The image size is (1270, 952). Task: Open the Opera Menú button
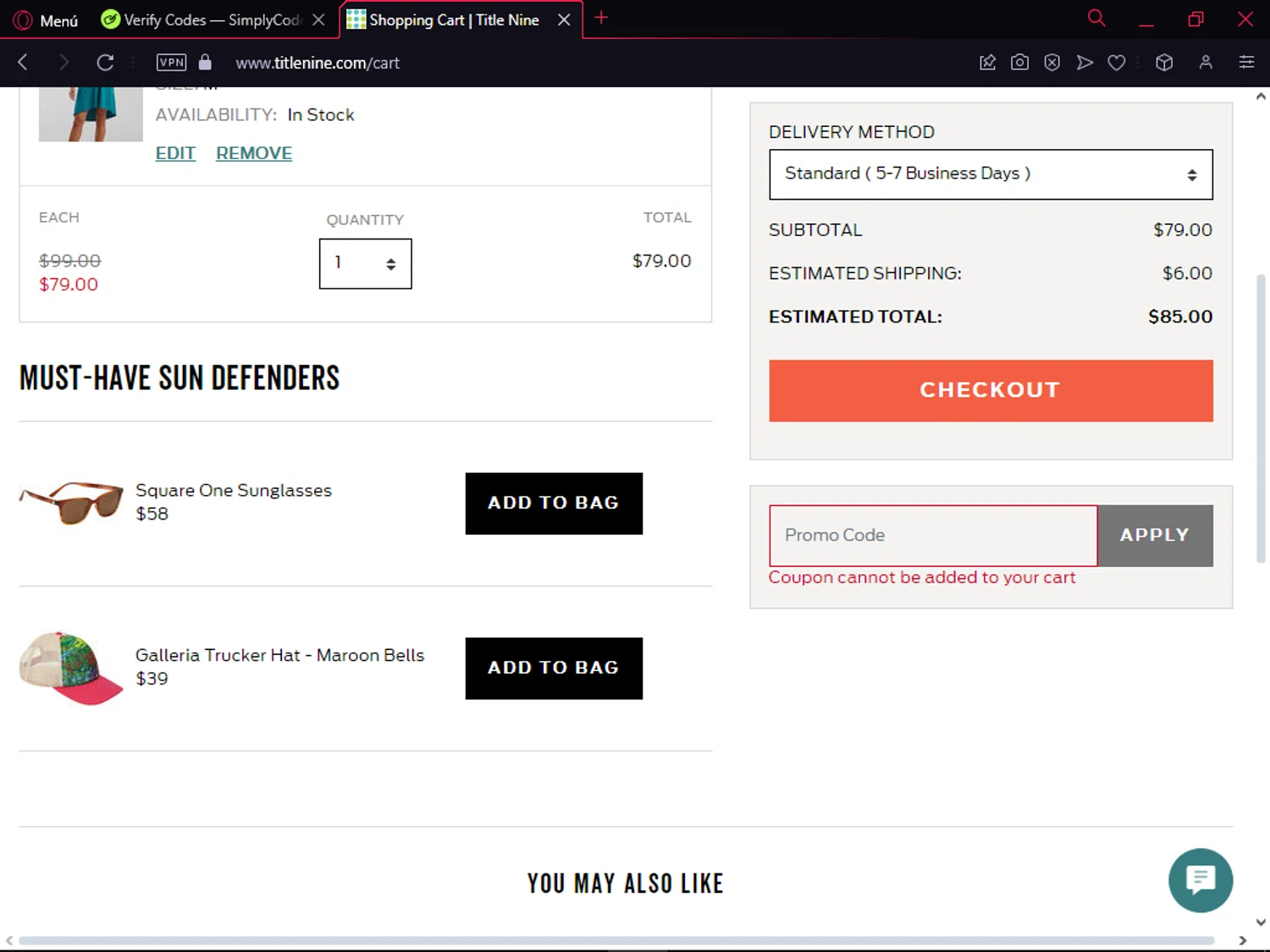[47, 19]
